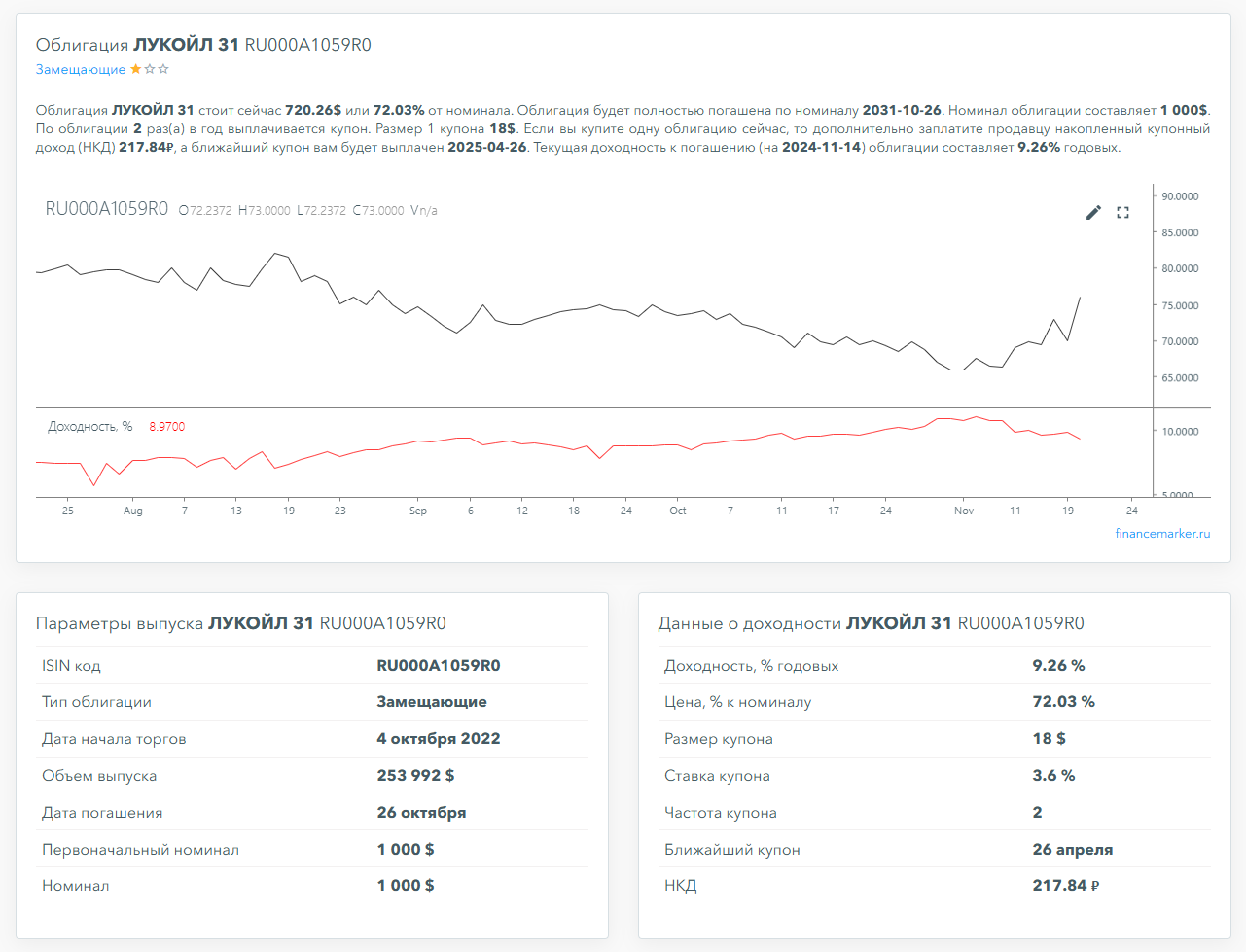
Task: Click the coupon size 18 $
Action: 1049,739
